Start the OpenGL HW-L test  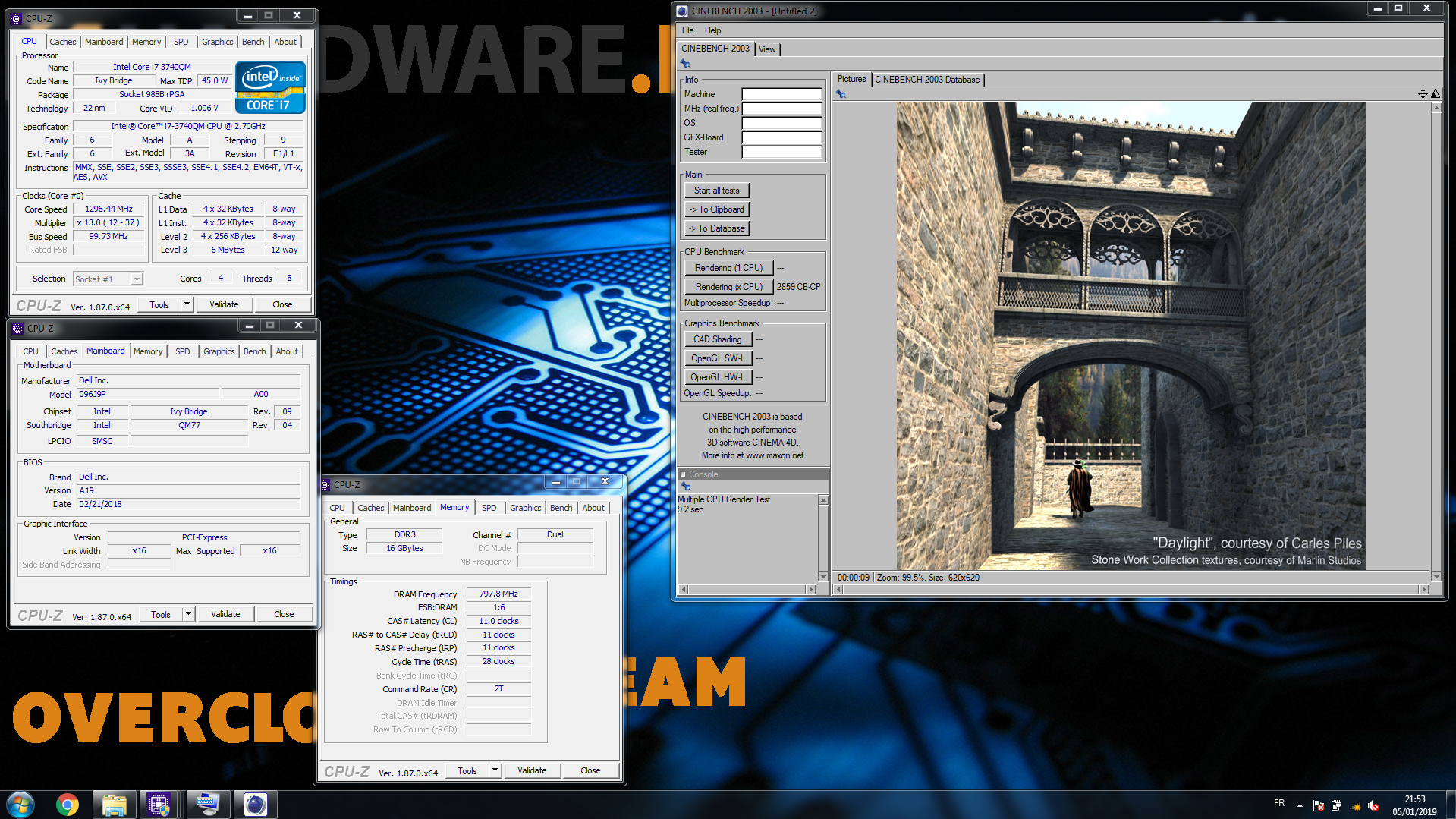point(718,377)
